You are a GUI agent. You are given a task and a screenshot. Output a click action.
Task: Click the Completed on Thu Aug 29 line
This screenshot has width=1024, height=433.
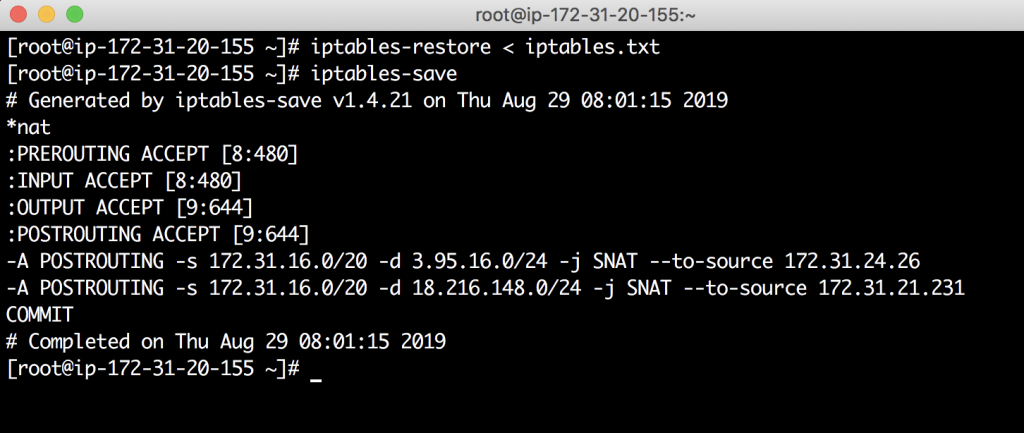pyautogui.click(x=226, y=342)
